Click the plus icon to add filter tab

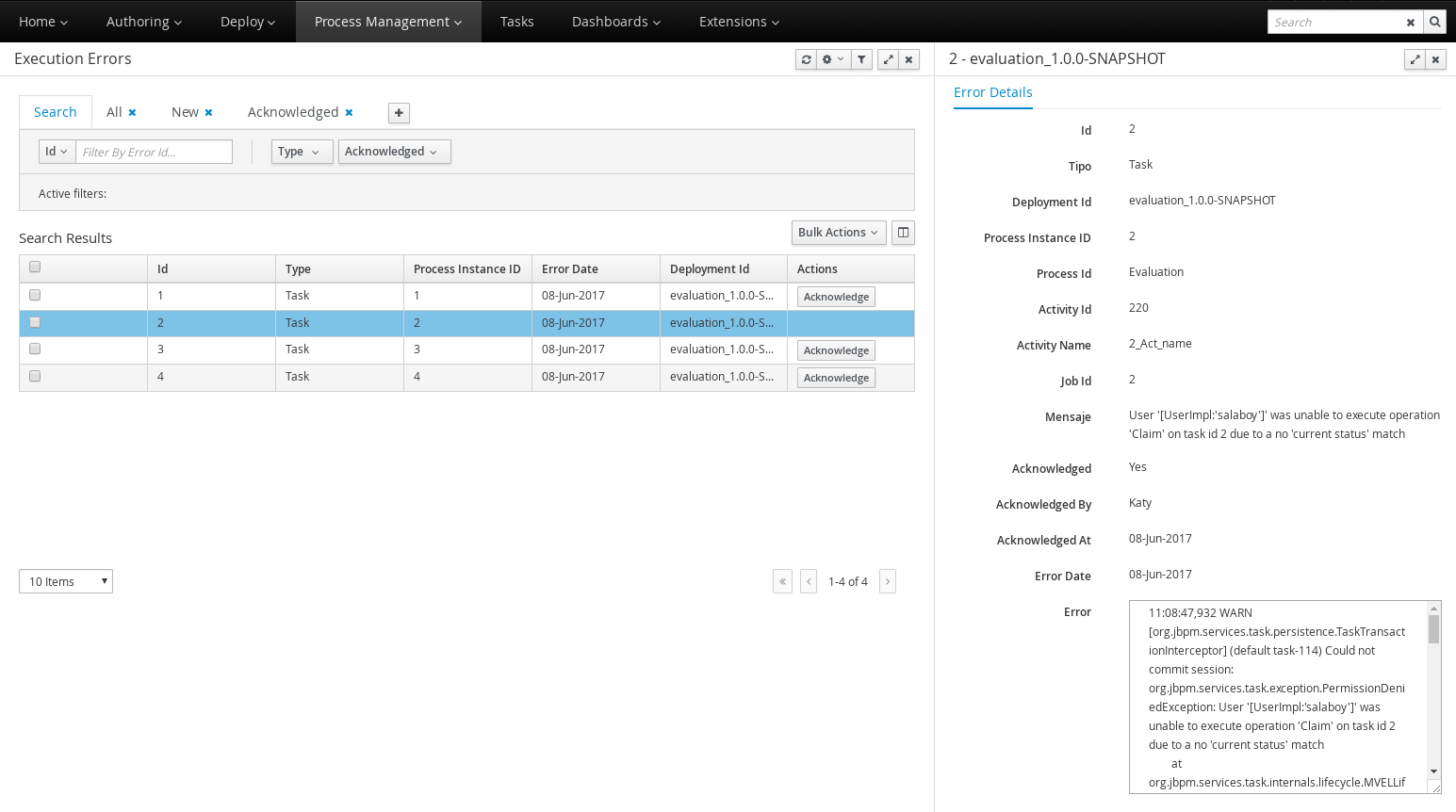click(x=399, y=113)
